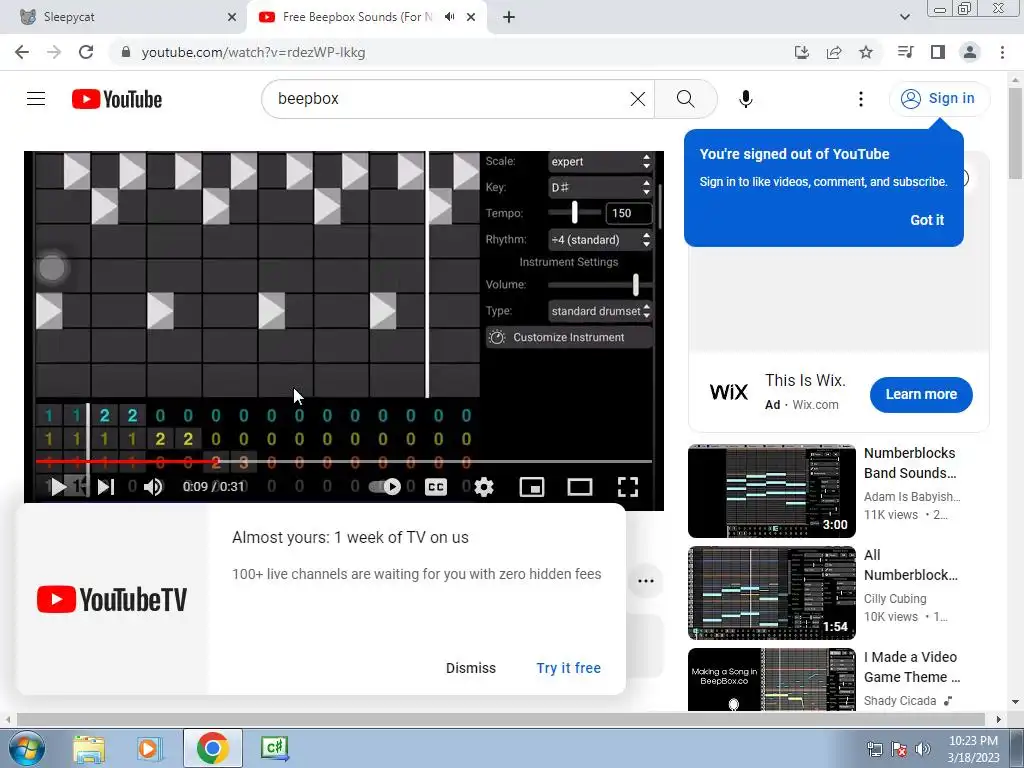This screenshot has height=768, width=1024.
Task: Click the horizontal page scrollbar
Action: click(500, 719)
